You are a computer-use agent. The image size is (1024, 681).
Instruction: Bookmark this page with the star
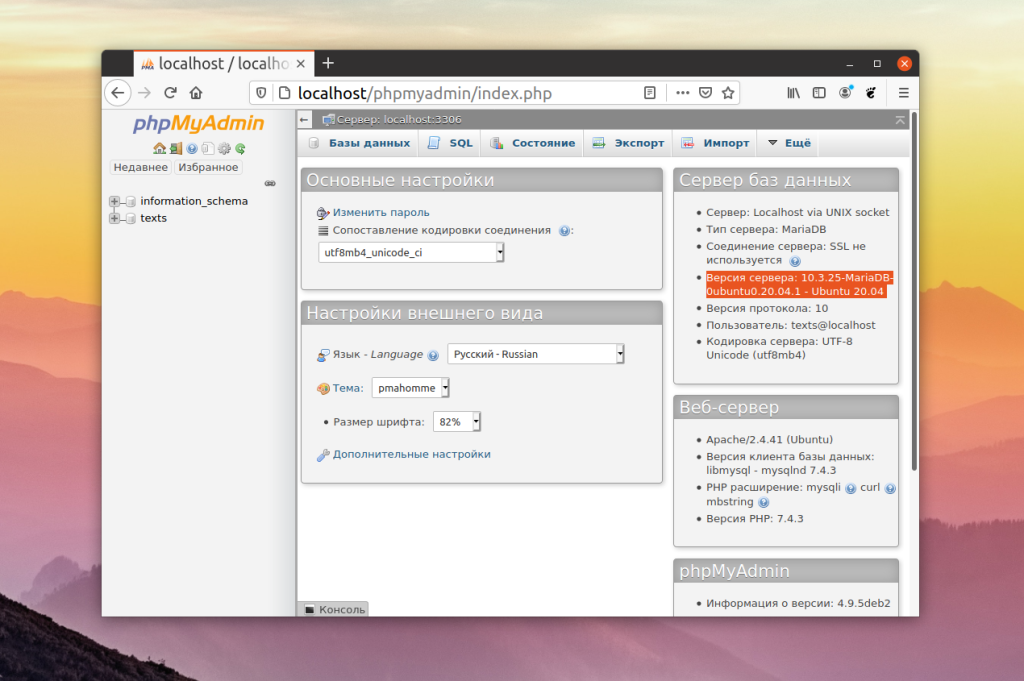[728, 93]
